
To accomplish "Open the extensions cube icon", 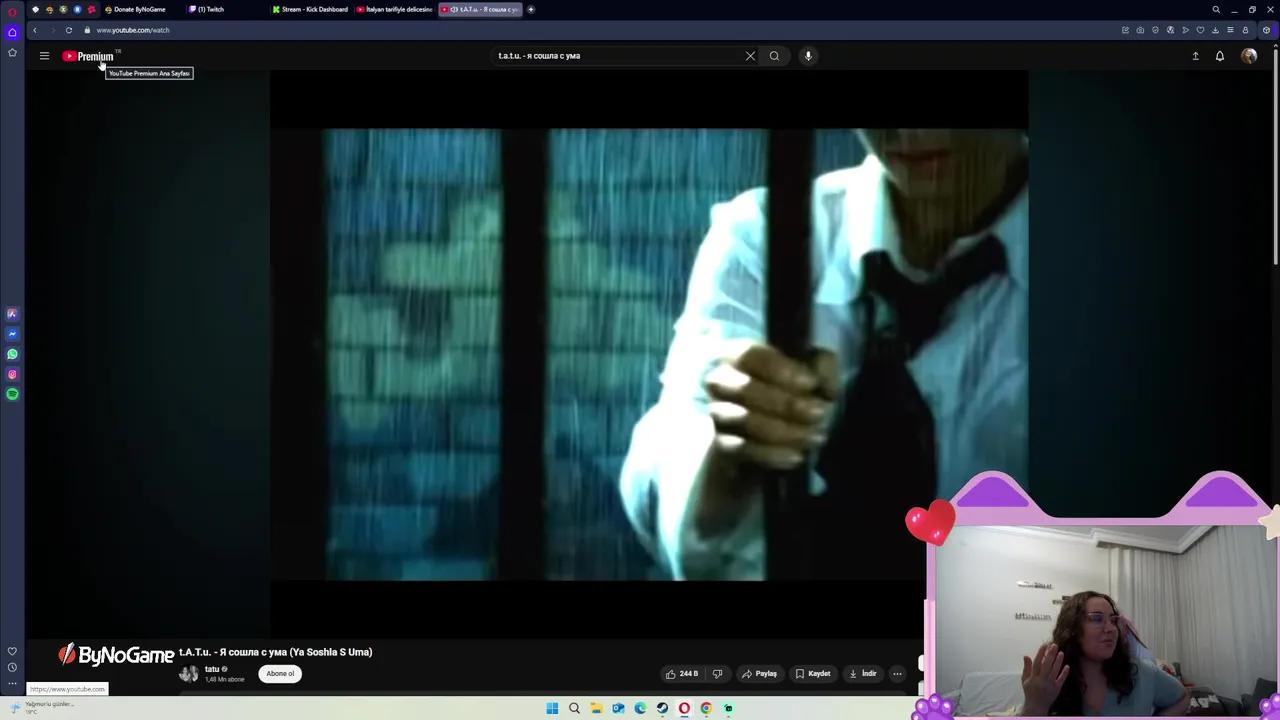I will coord(1266,30).
